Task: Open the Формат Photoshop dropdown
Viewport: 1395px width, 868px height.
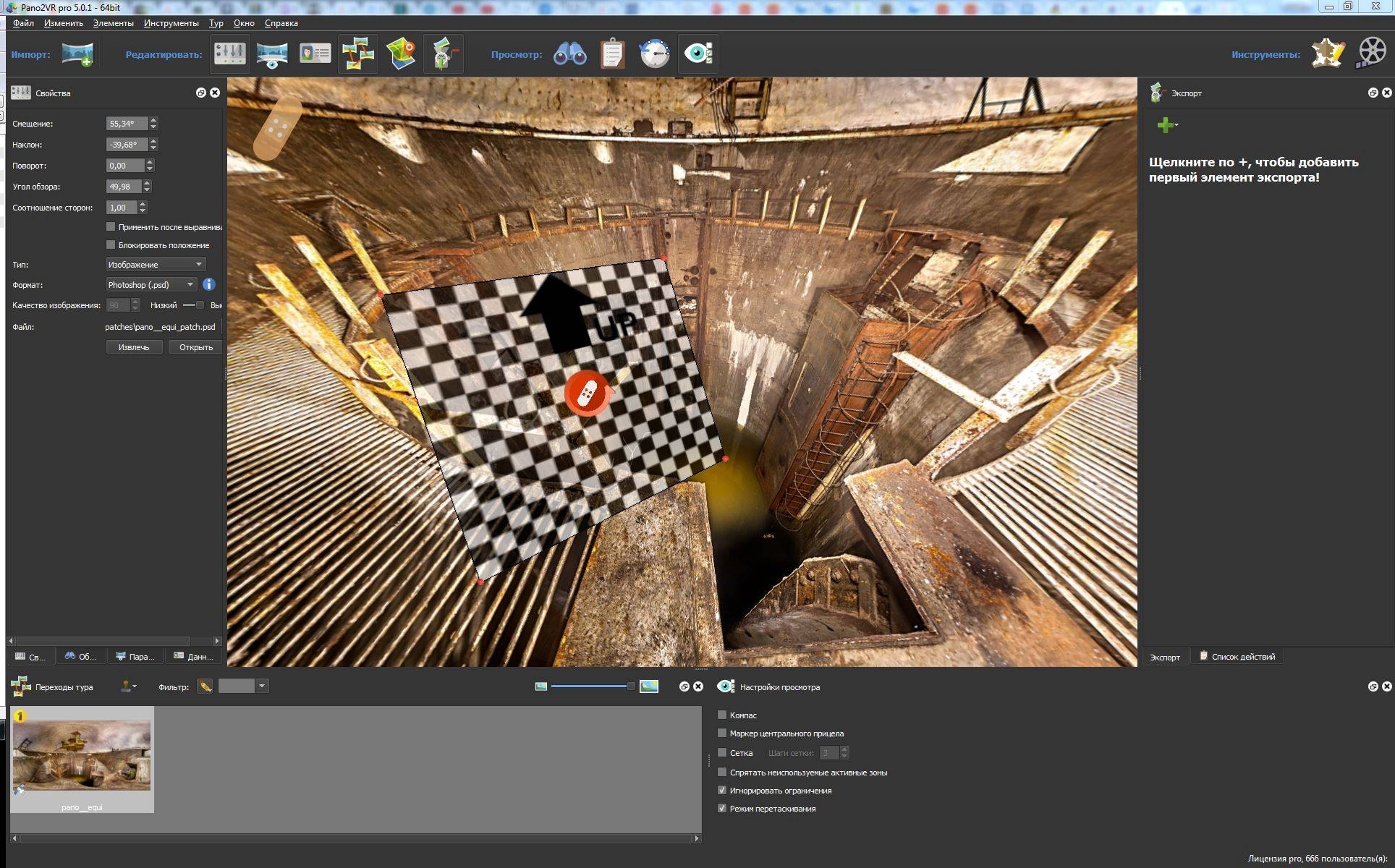Action: pos(151,284)
